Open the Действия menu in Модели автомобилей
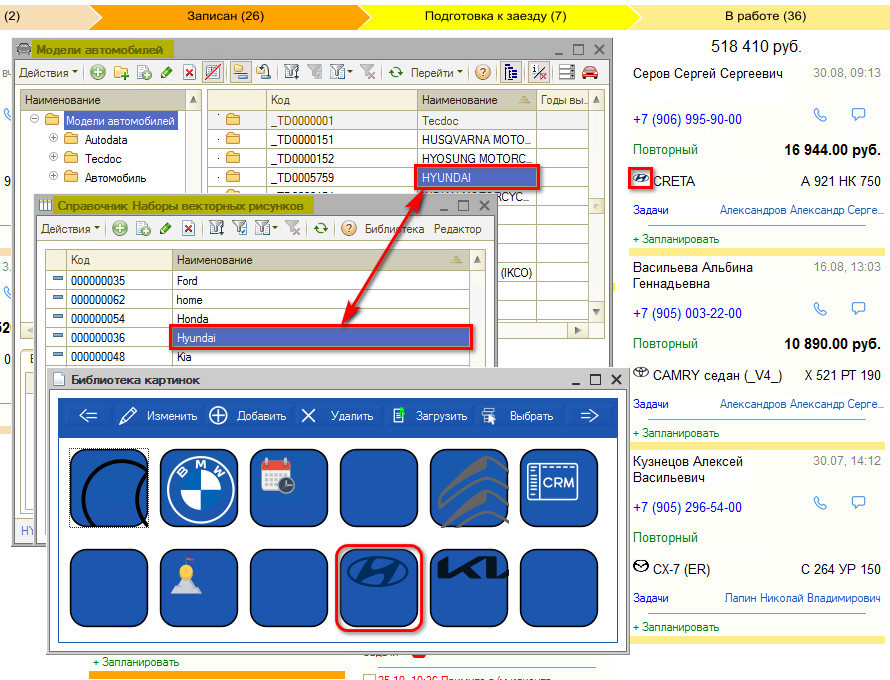 pyautogui.click(x=48, y=72)
